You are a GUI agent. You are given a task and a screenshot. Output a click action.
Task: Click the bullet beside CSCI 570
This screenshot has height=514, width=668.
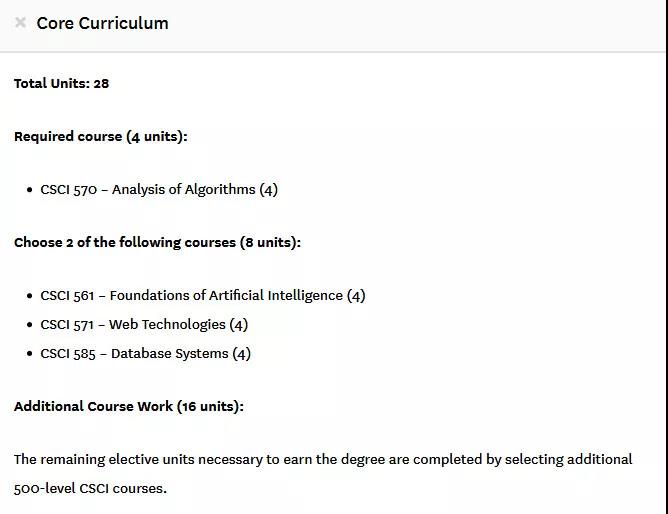click(29, 190)
